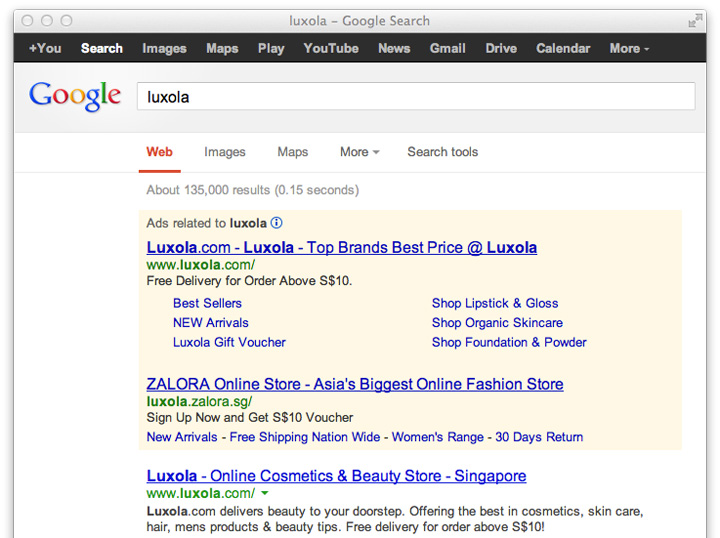Image resolution: width=720 pixels, height=538 pixels.
Task: Open the NEW Arrivals sitelink
Action: click(x=211, y=323)
